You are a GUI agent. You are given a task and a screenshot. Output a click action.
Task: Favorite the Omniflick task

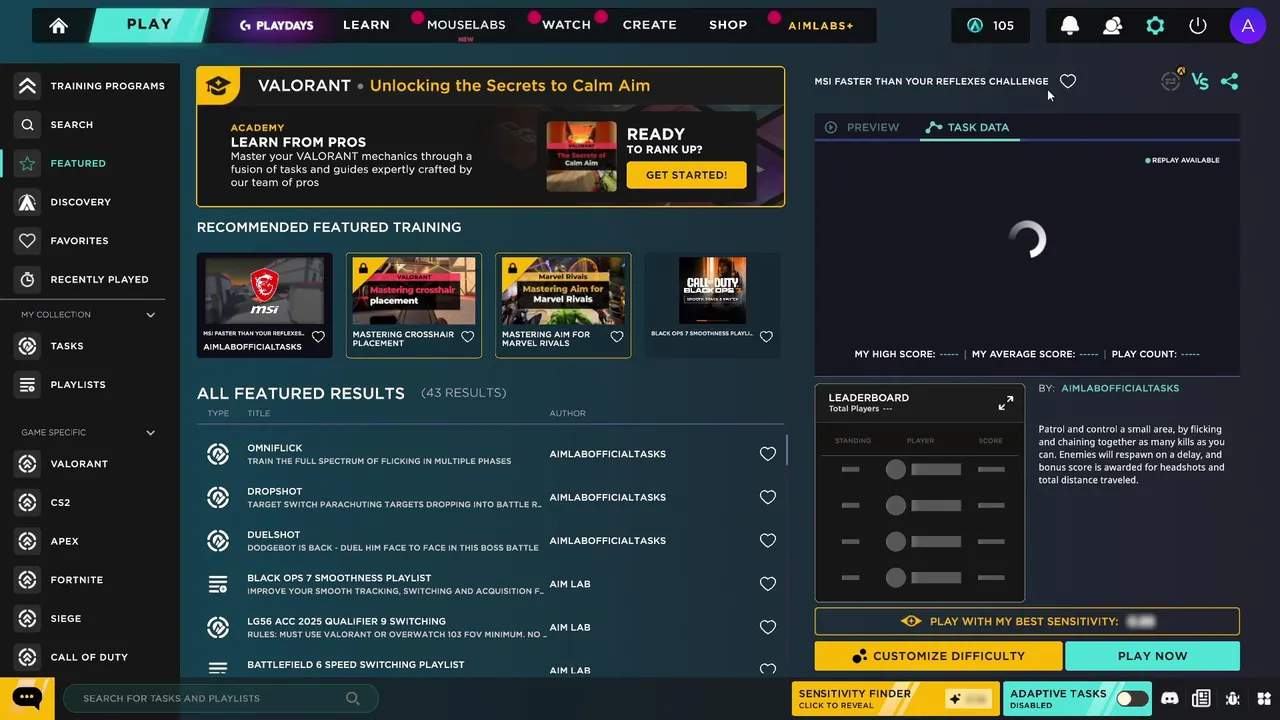[x=768, y=454]
